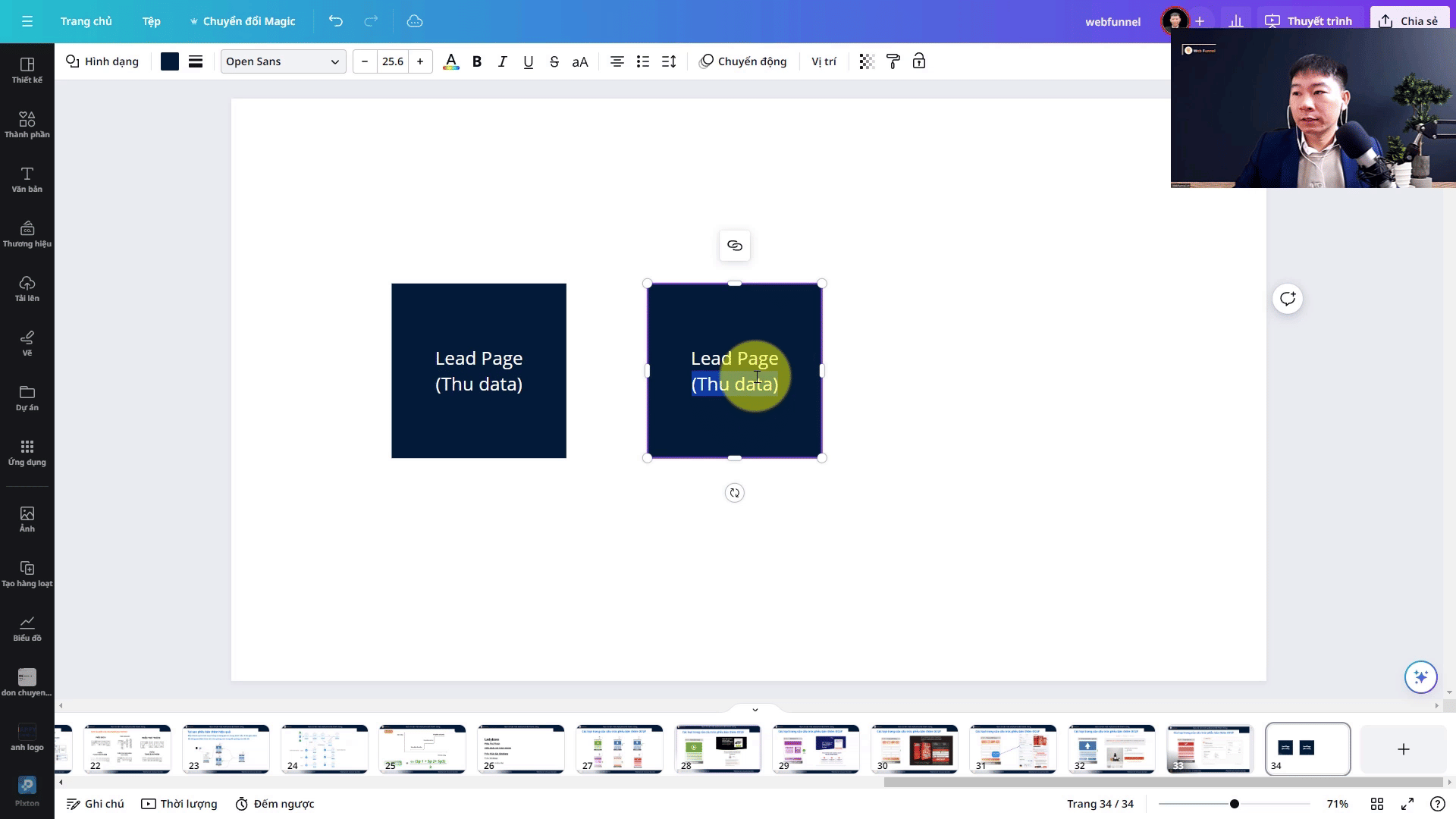Collapse the page thumbnails strip
Image resolution: width=1456 pixels, height=819 pixels.
[755, 710]
